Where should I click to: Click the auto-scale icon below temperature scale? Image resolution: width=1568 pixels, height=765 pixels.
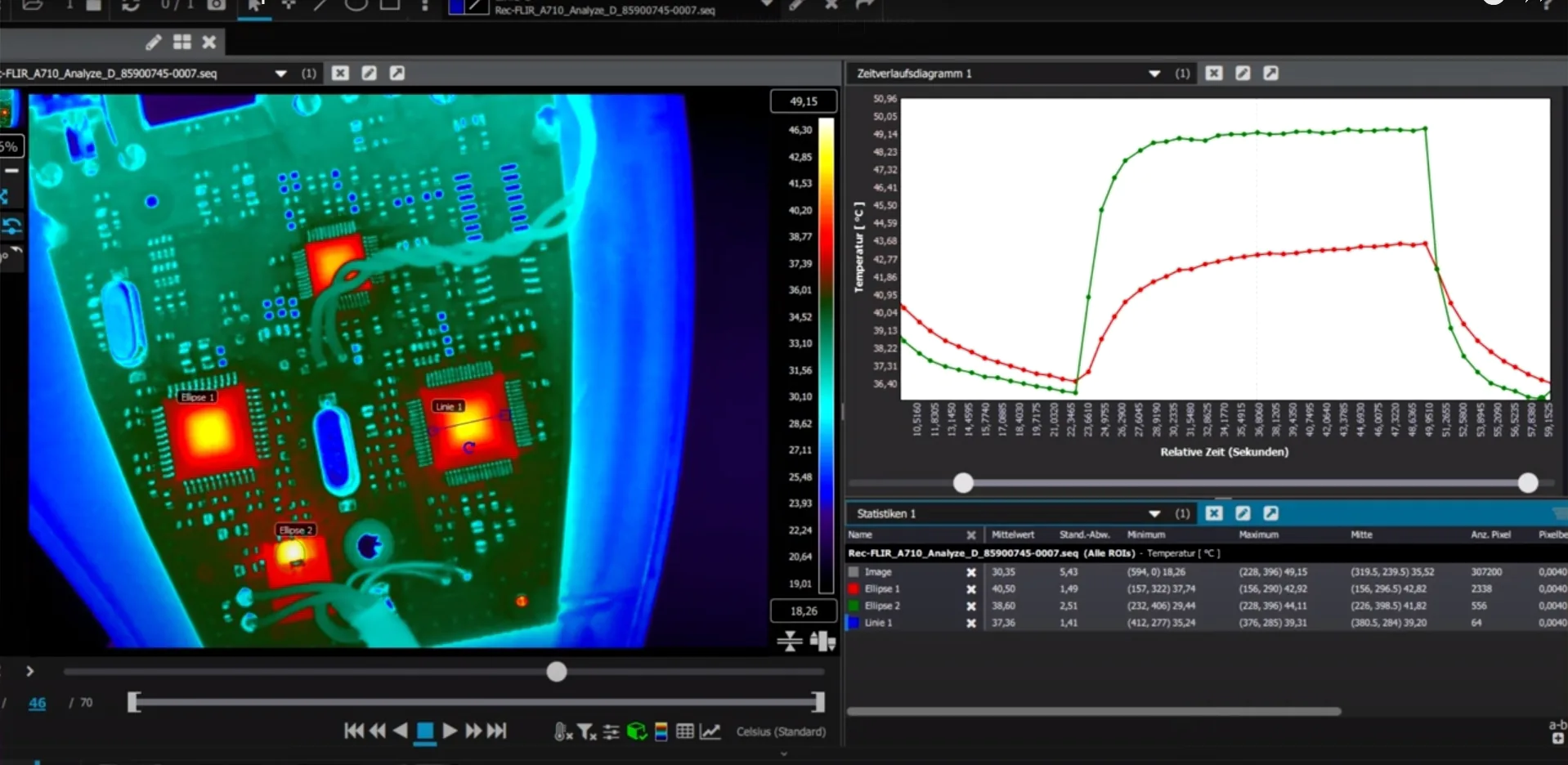point(790,642)
